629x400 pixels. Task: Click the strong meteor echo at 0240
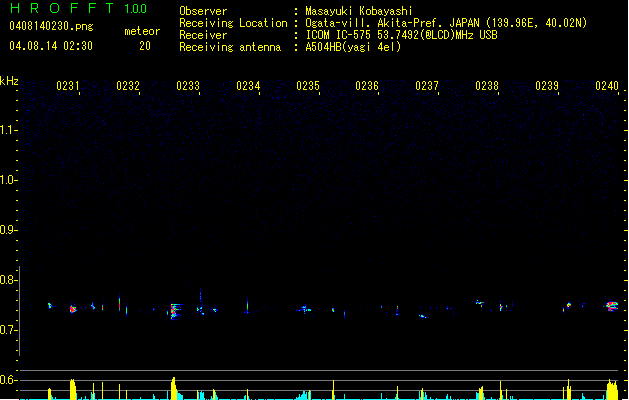click(x=612, y=306)
